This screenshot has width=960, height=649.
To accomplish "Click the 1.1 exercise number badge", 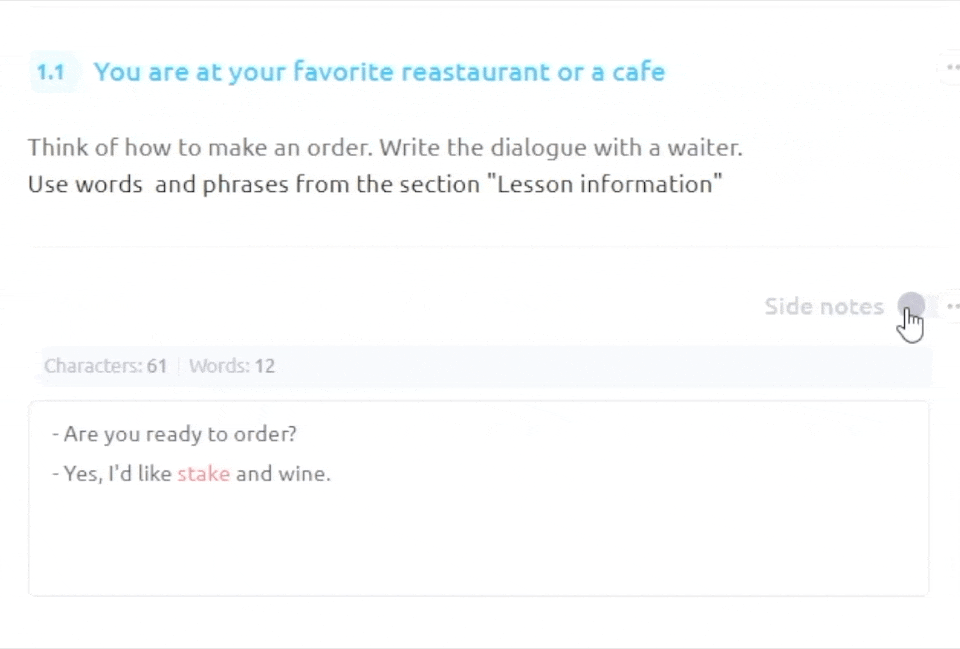I will (x=51, y=72).
